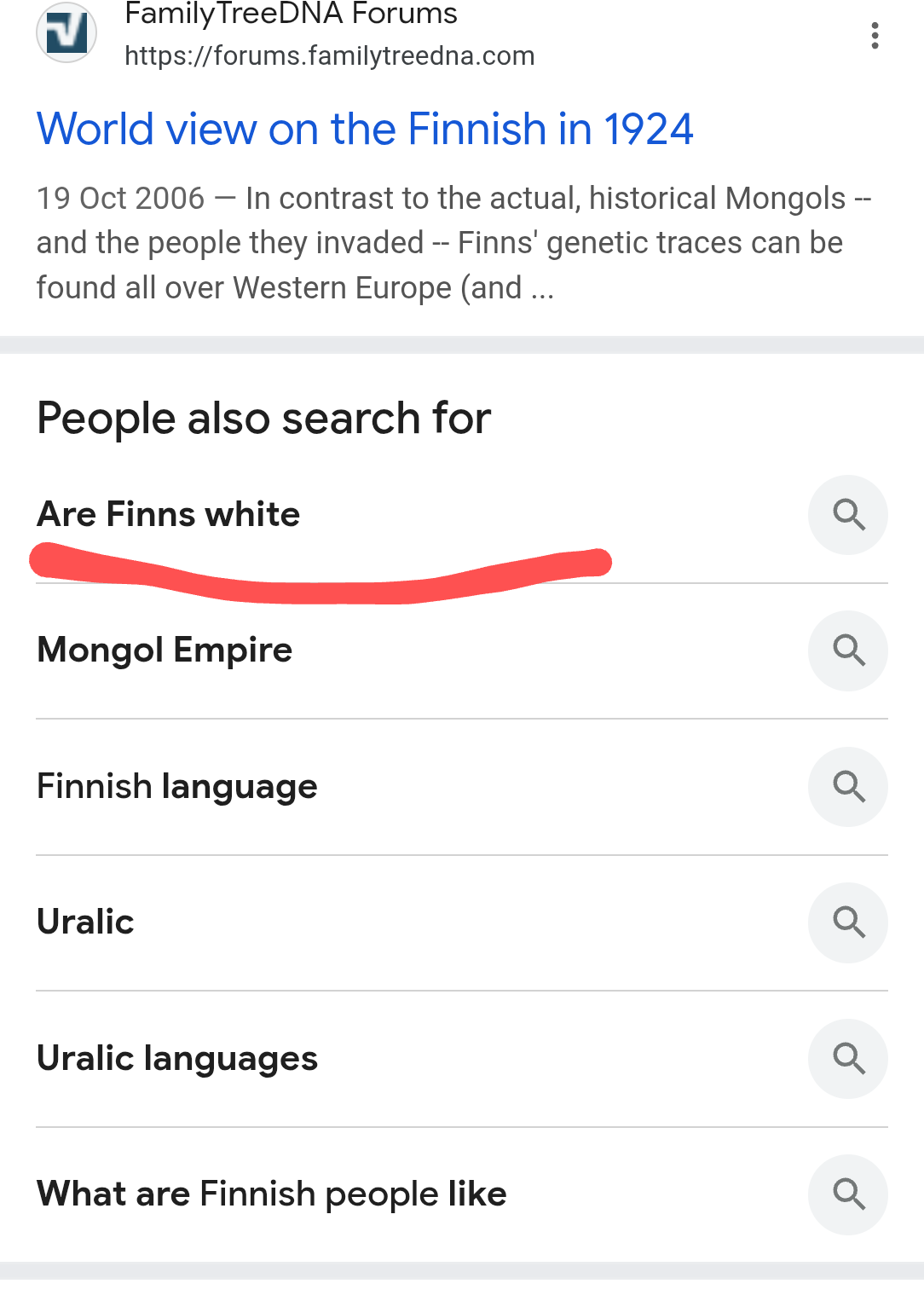
Task: Tap search icon beside Uralic
Action: (848, 922)
